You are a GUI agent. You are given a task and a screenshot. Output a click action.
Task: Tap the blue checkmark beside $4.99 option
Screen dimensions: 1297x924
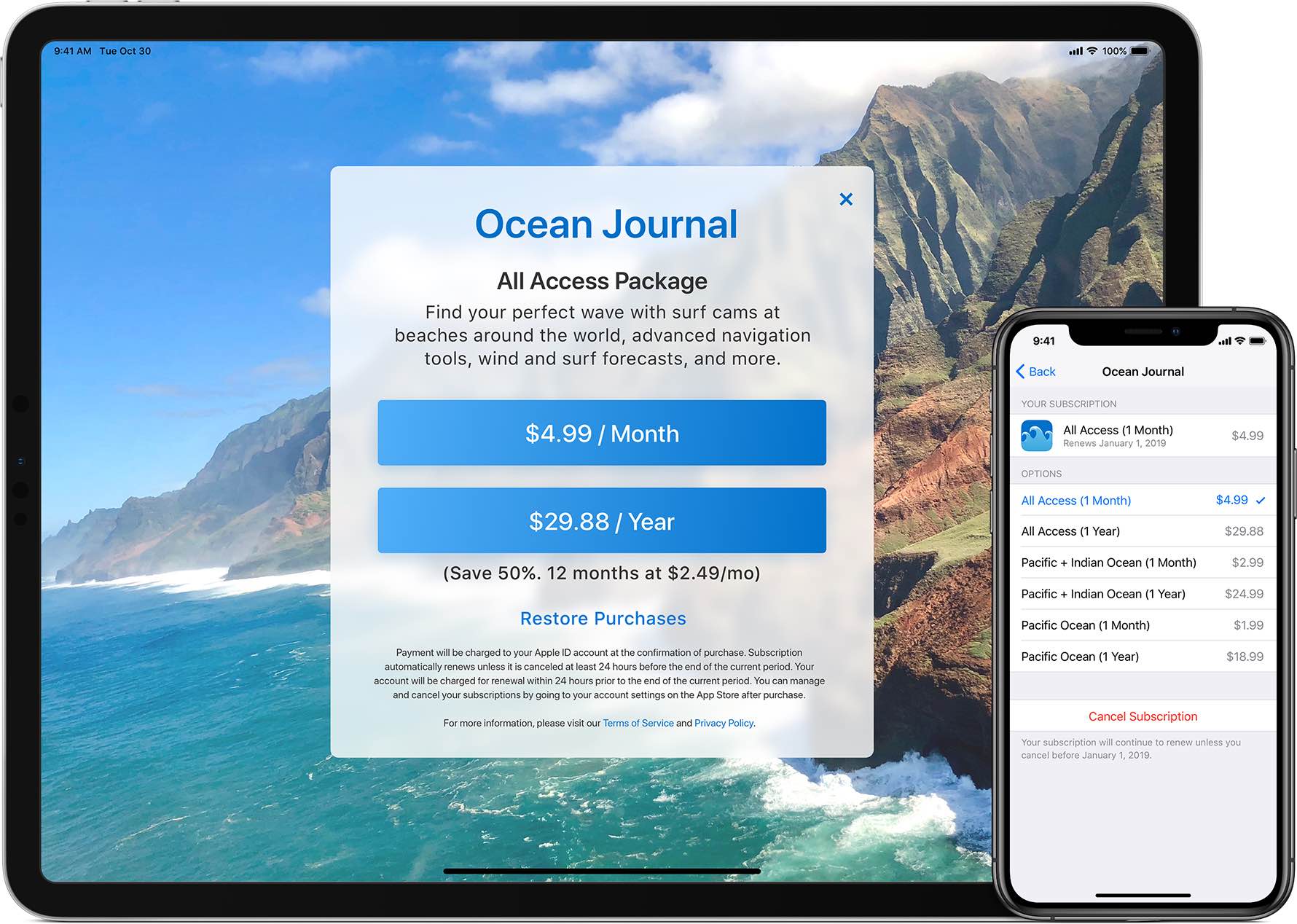1261,501
